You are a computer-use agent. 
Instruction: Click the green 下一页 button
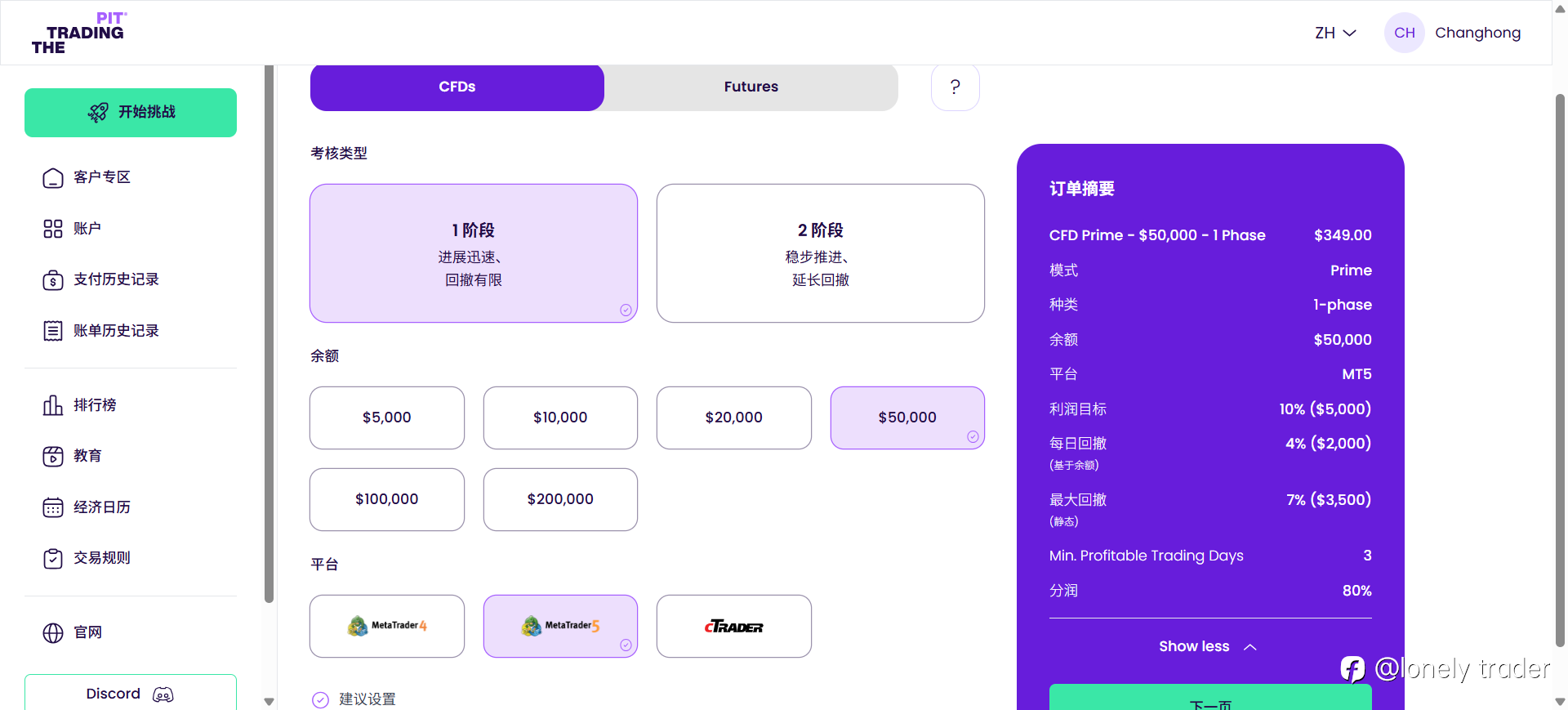tap(1210, 698)
